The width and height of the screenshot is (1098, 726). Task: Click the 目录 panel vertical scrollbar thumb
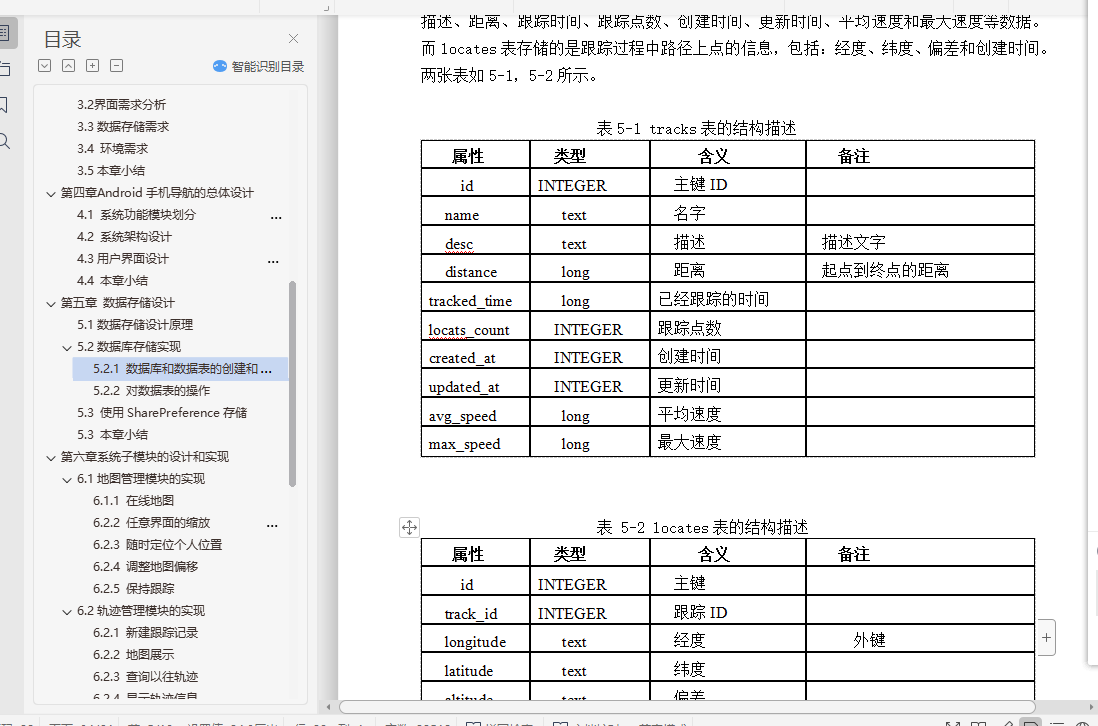click(292, 383)
